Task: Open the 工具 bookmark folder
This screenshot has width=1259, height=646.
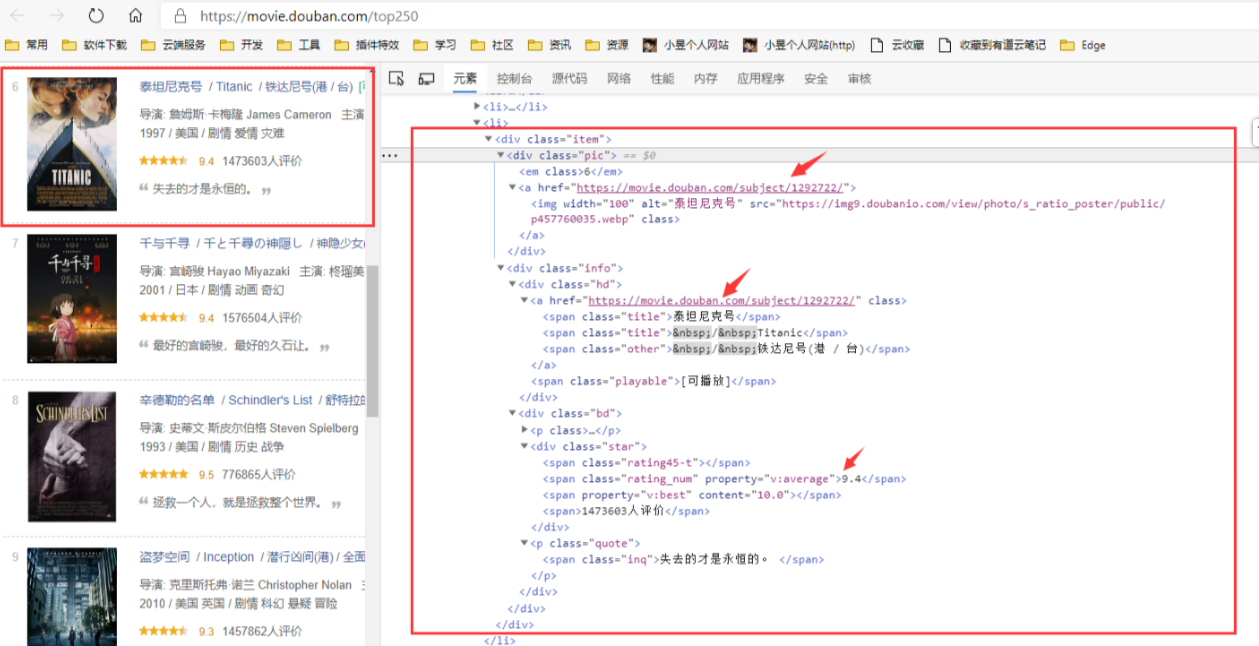Action: coord(299,45)
